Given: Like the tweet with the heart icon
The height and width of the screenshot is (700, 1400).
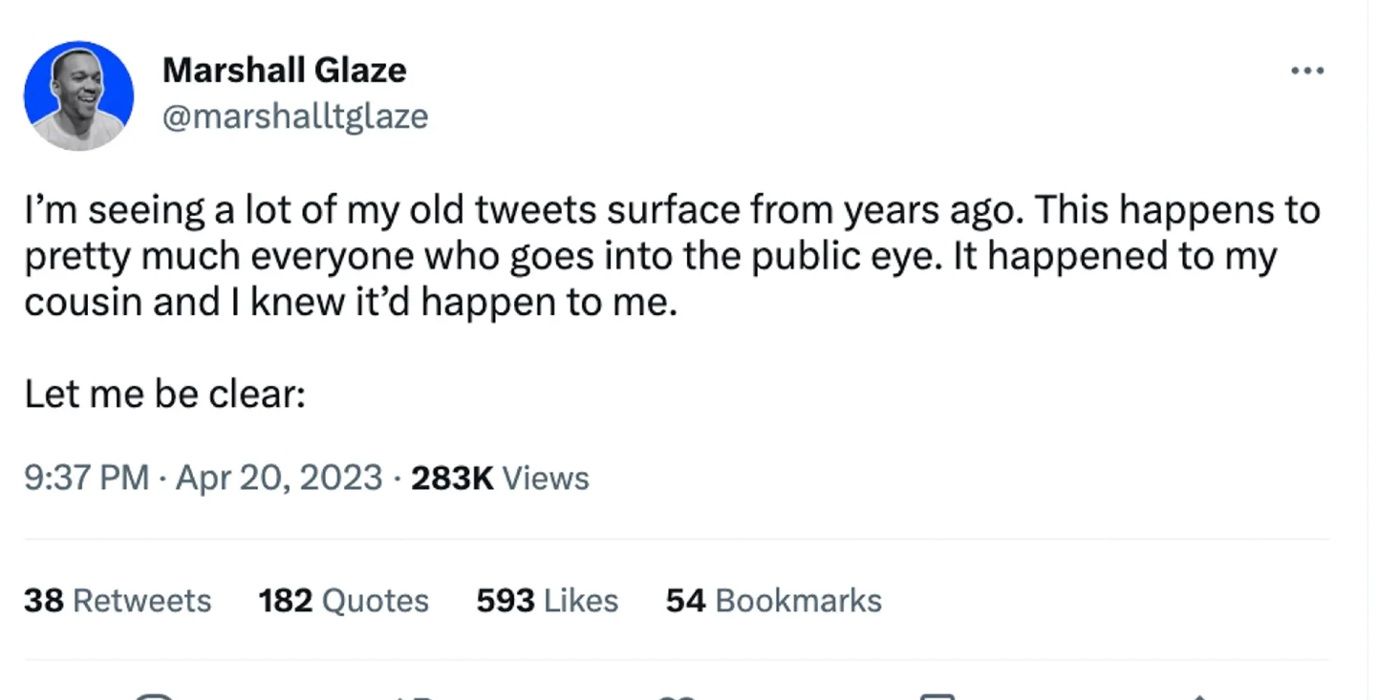Looking at the screenshot, I should point(678,695).
